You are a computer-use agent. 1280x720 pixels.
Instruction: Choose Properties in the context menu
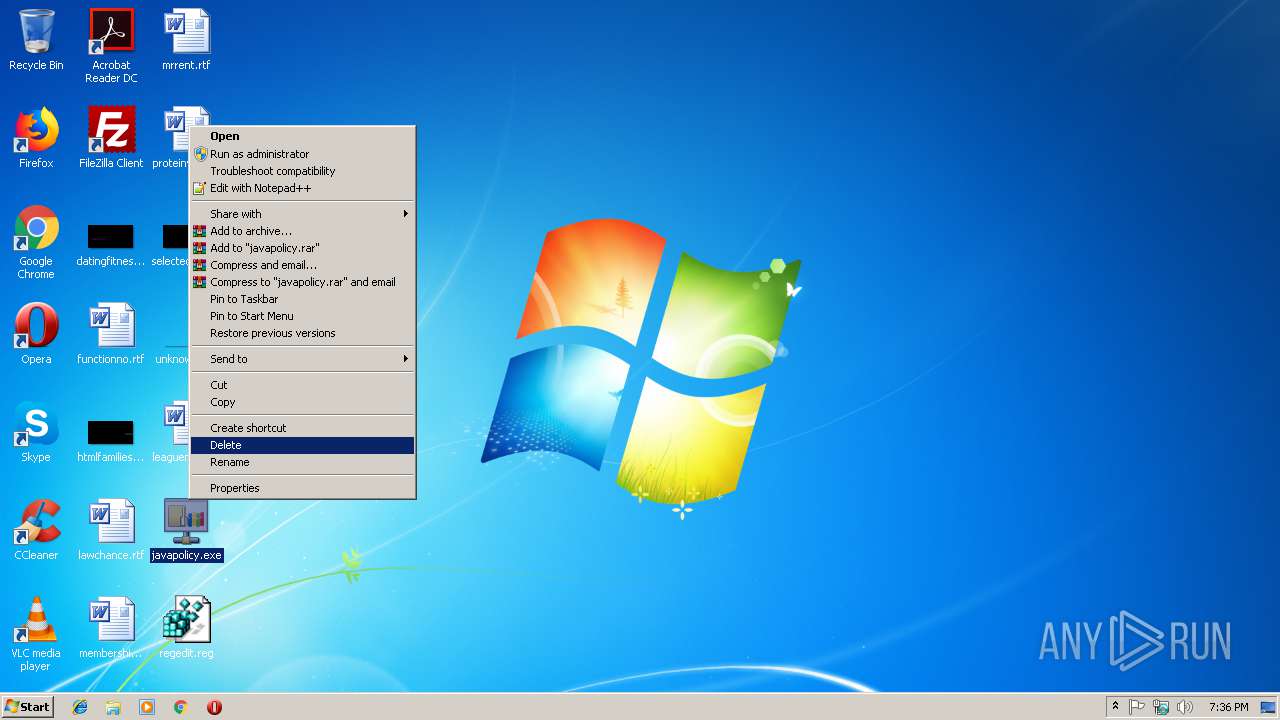coord(302,488)
